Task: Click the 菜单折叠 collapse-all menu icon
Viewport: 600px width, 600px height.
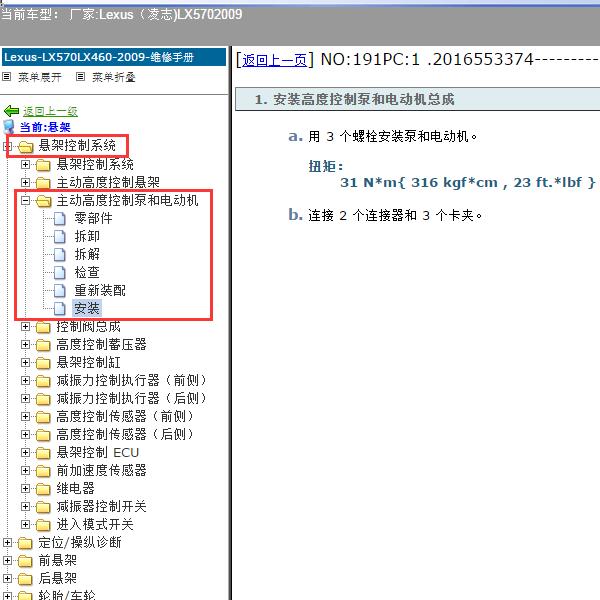Action: pos(80,77)
